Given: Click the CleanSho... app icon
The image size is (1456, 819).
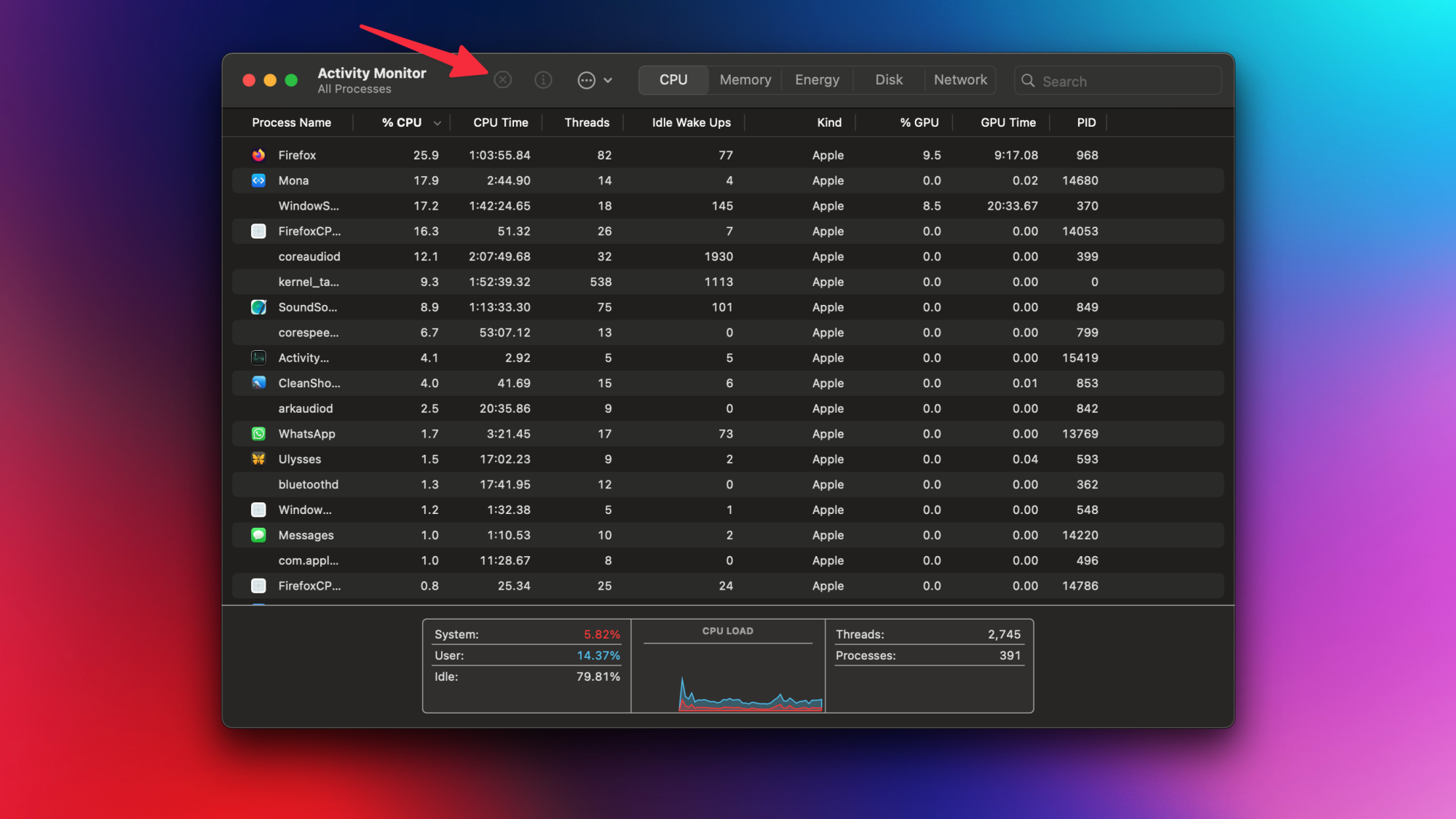Looking at the screenshot, I should (x=258, y=383).
